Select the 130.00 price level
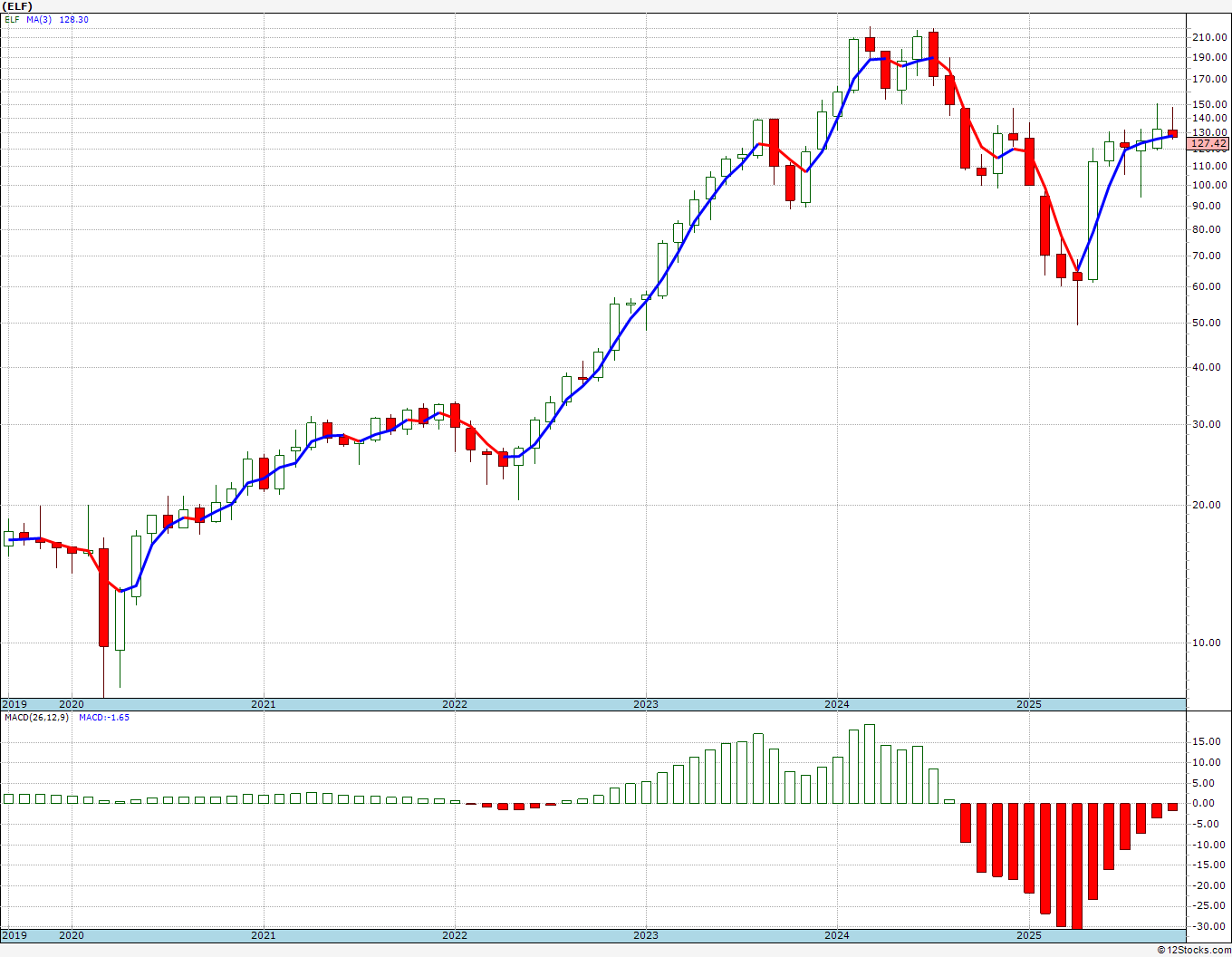 click(x=1208, y=132)
